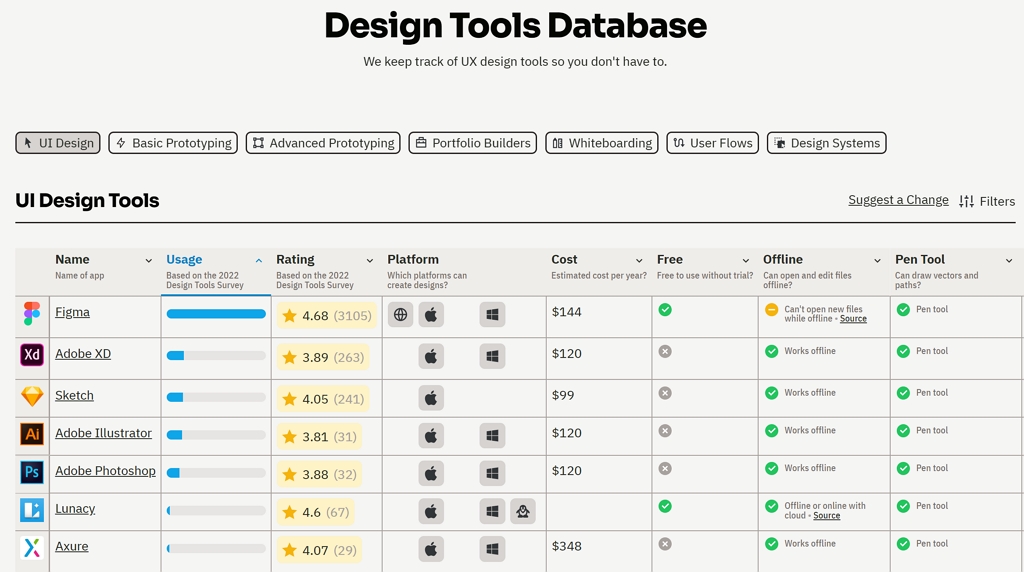Open the Rating column sort dropdown

(370, 261)
